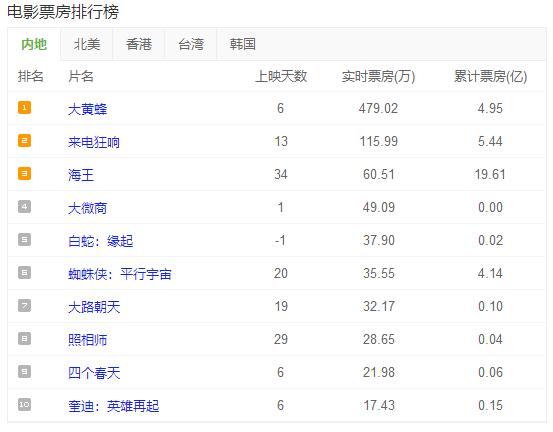Switch to the 香港 box office tab
The height and width of the screenshot is (432, 553).
(139, 44)
